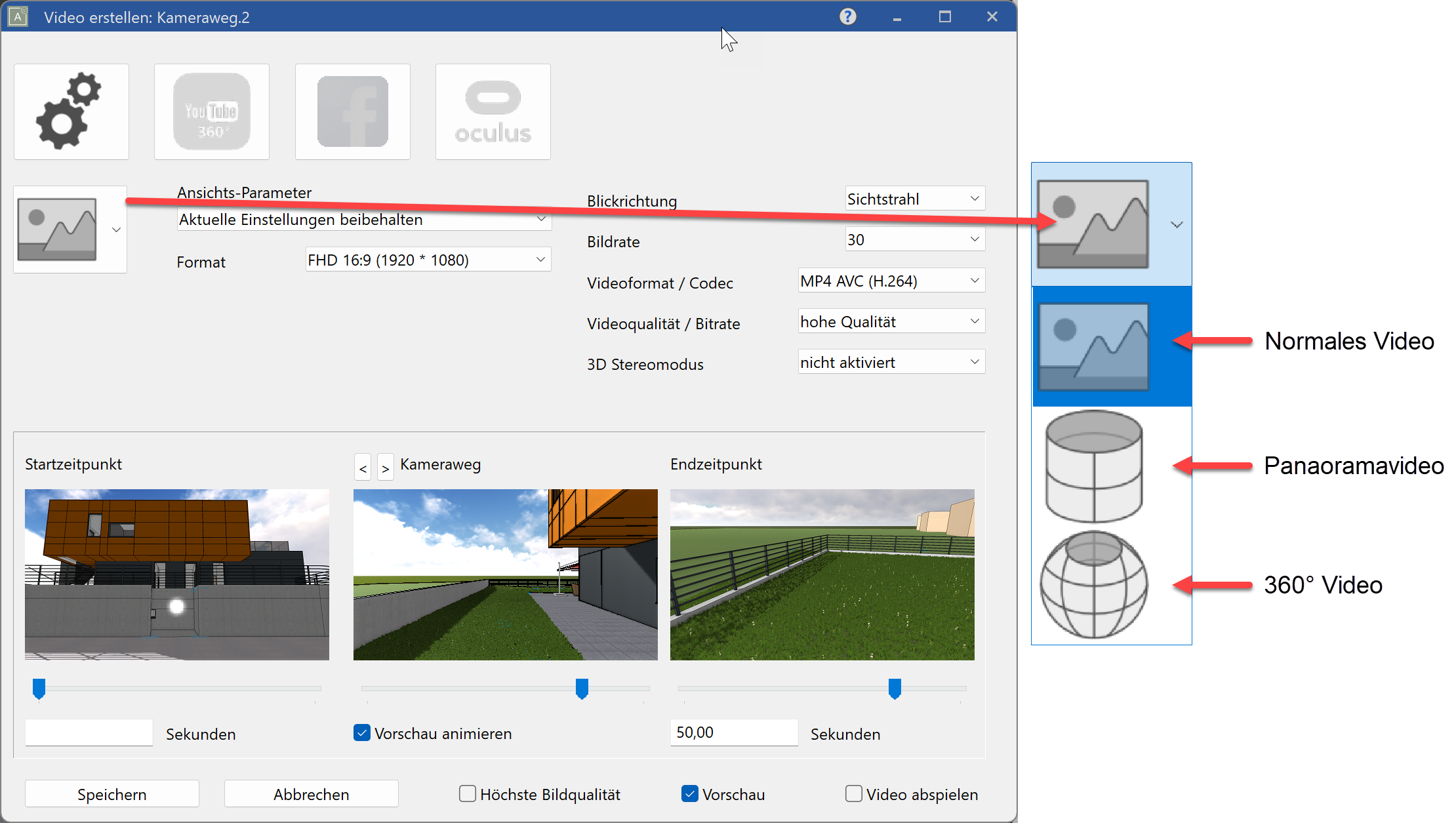Open the video settings gear icon
Screen dimensions: 1456x823
71,111
